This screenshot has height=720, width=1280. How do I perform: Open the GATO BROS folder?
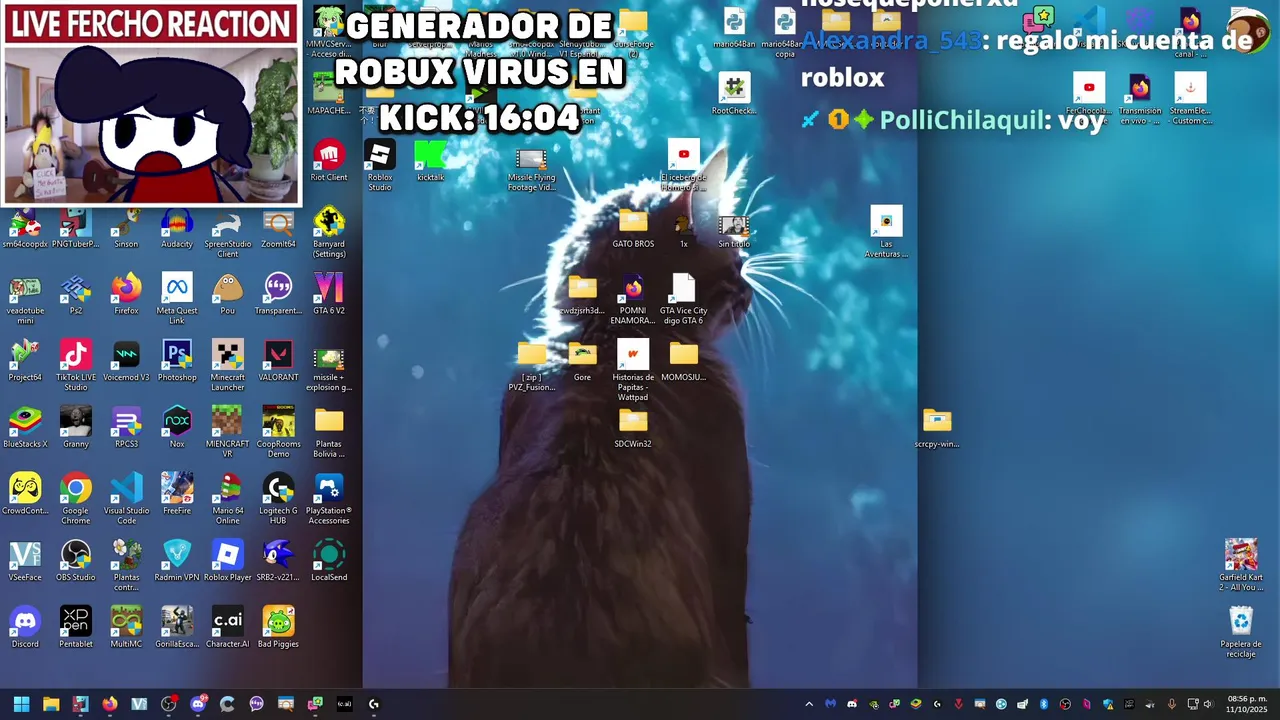(633, 228)
